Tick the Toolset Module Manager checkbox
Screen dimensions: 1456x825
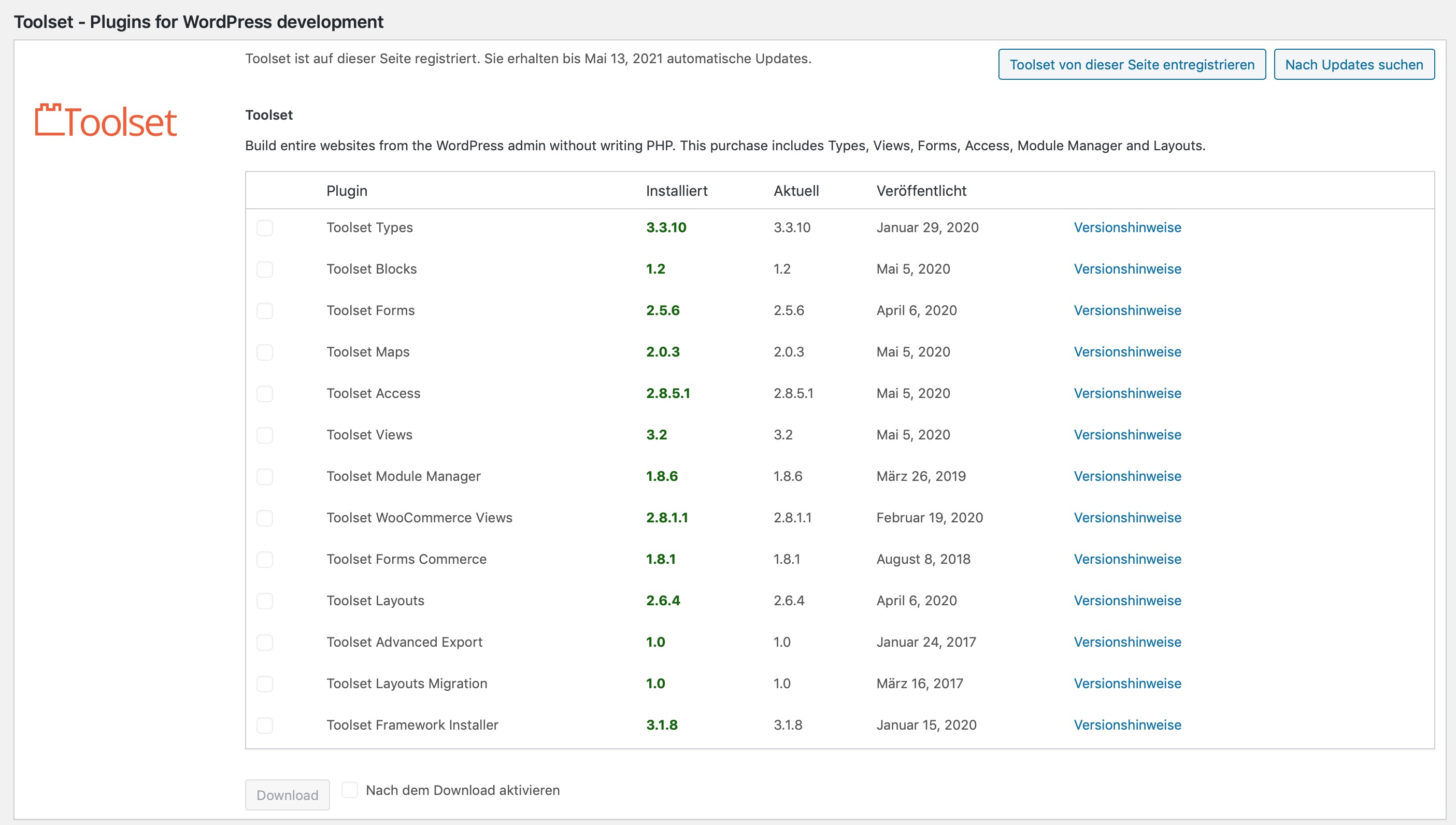[265, 477]
